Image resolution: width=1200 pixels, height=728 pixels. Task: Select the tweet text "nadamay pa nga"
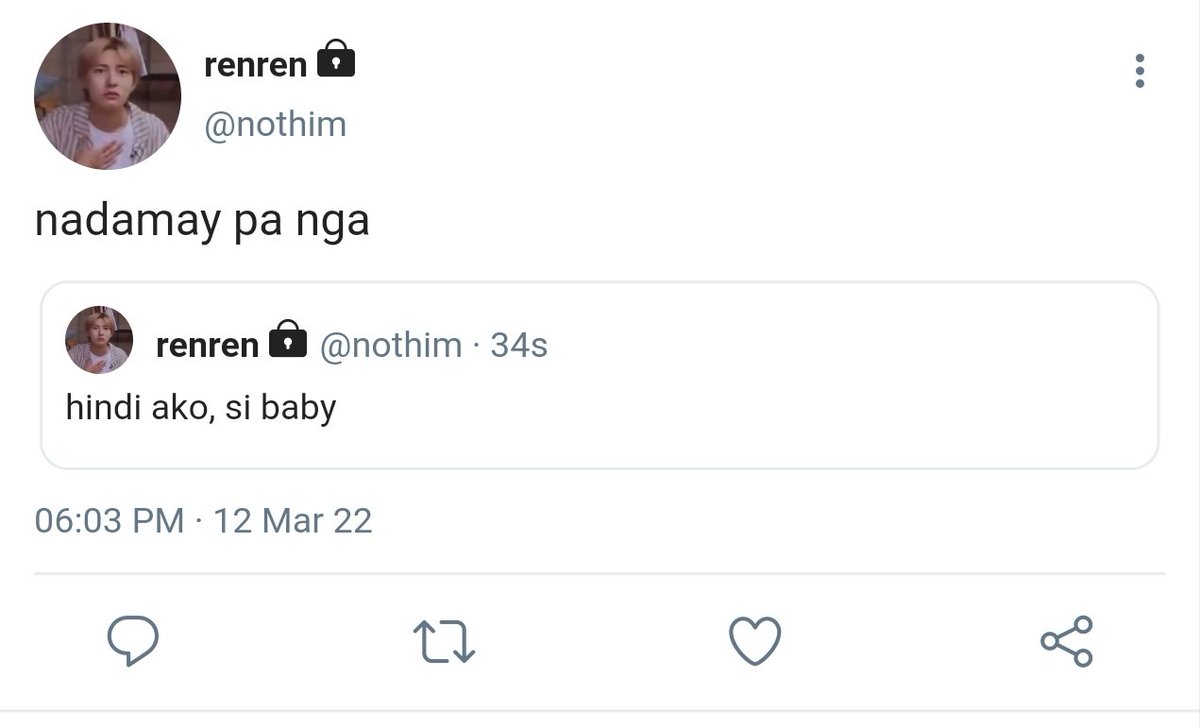coord(202,222)
